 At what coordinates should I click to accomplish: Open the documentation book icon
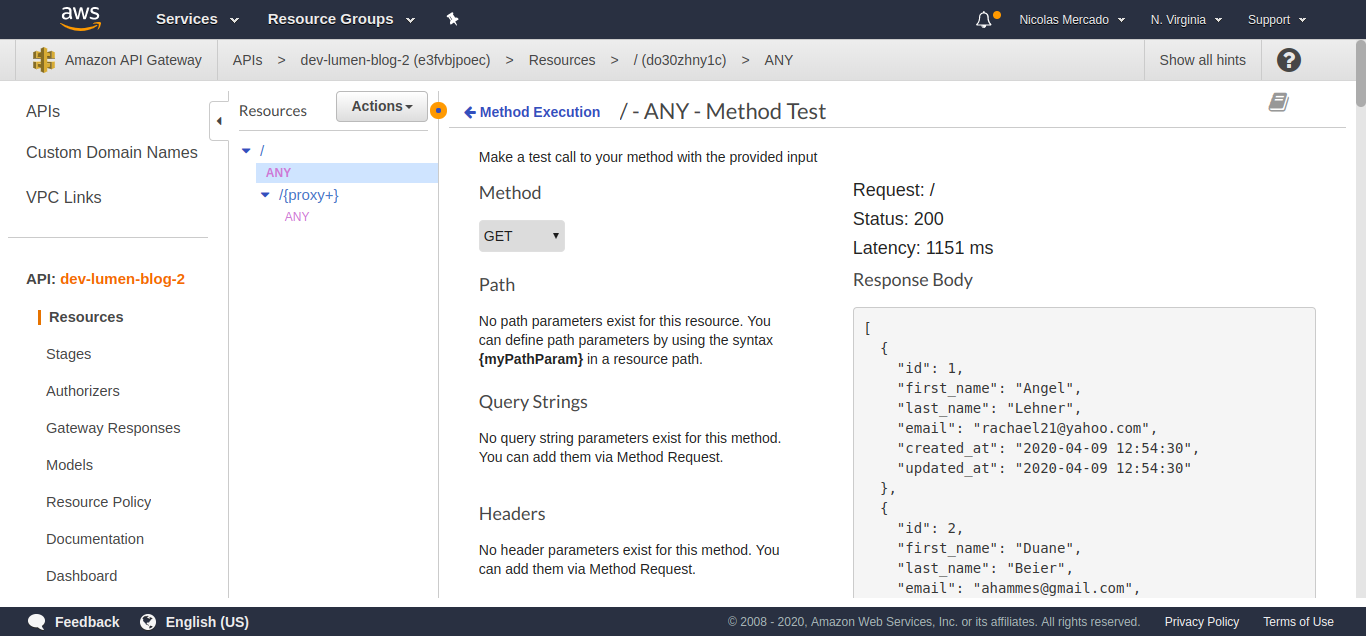click(x=1279, y=102)
